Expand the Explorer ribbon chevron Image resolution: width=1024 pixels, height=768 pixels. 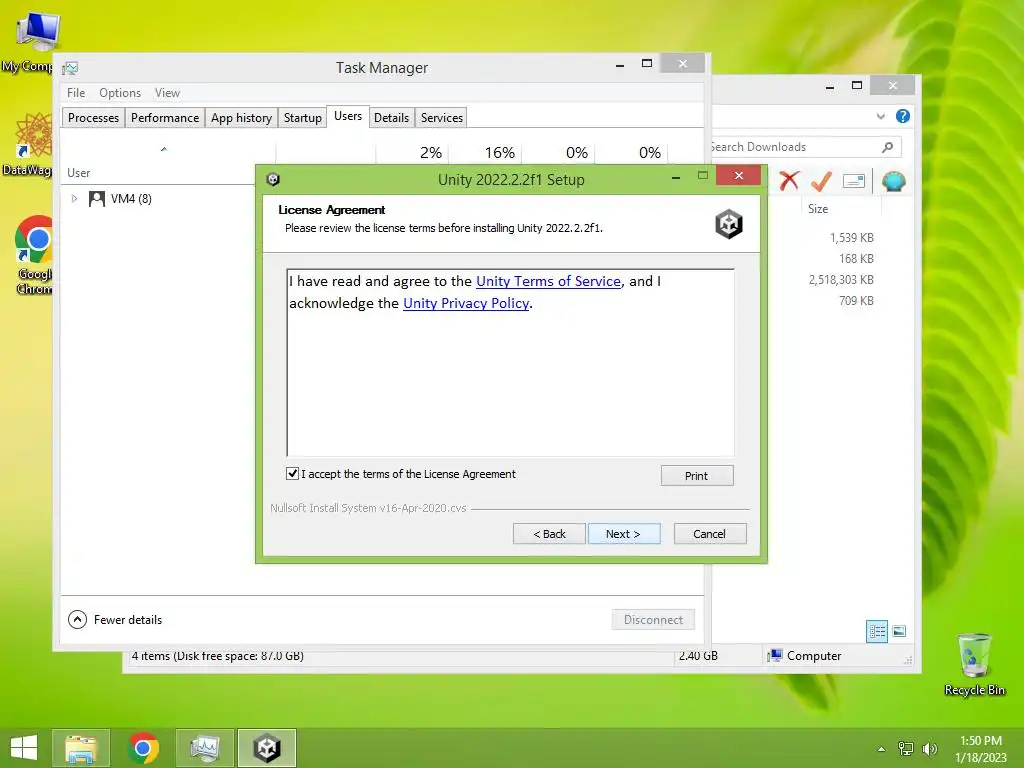pos(880,116)
